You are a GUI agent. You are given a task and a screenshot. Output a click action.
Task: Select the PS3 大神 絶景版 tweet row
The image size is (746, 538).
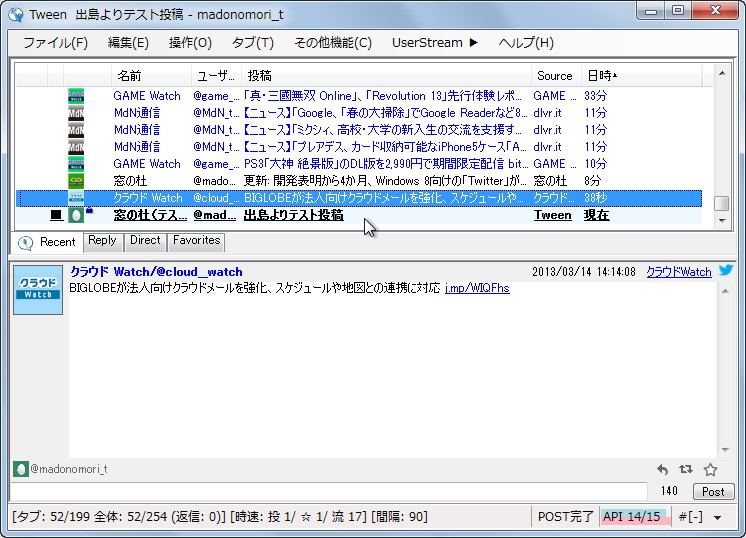(x=359, y=164)
